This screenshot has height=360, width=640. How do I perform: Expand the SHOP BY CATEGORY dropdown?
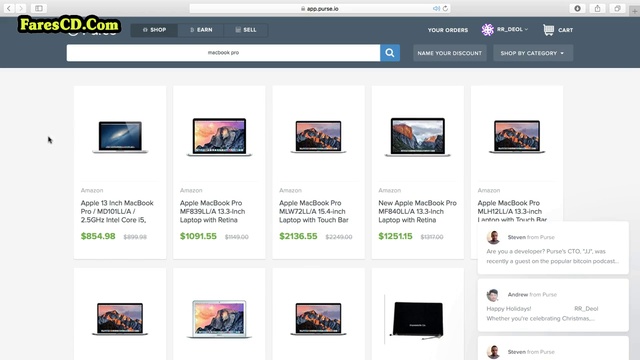tap(533, 53)
